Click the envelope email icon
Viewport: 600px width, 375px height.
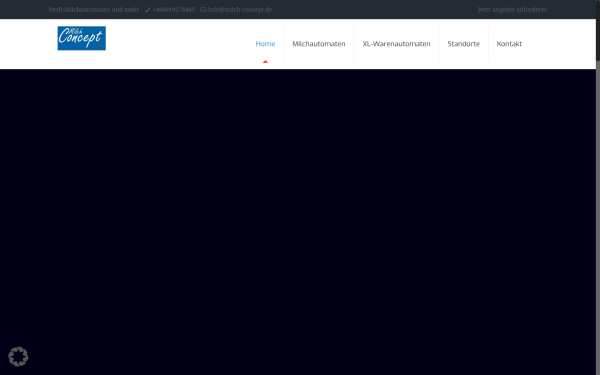click(x=203, y=10)
